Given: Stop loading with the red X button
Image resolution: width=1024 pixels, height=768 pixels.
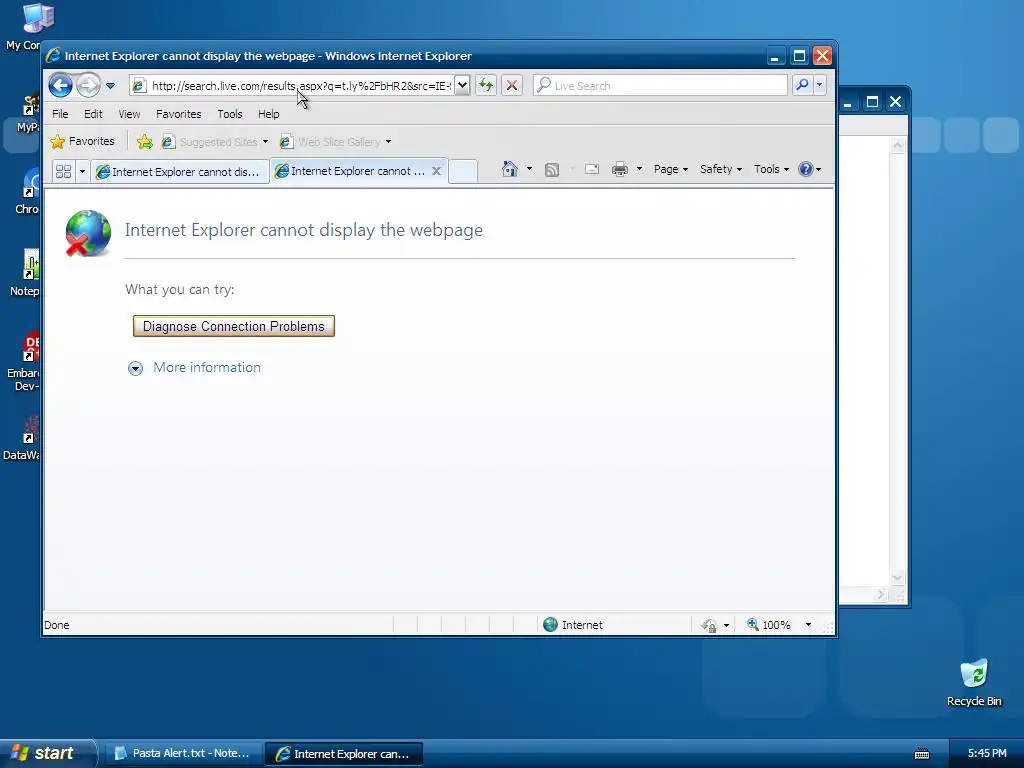Looking at the screenshot, I should pyautogui.click(x=512, y=86).
